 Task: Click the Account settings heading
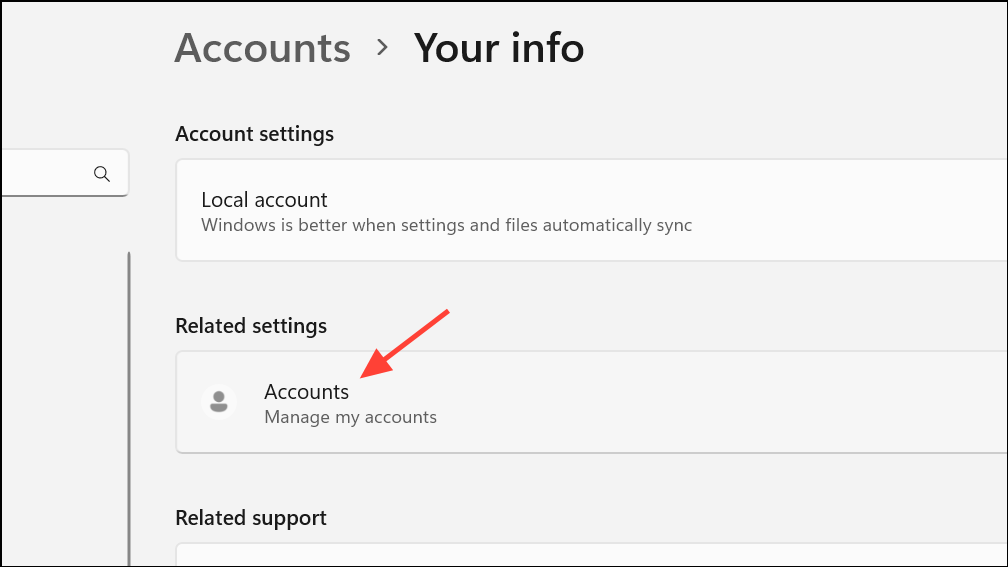[254, 134]
